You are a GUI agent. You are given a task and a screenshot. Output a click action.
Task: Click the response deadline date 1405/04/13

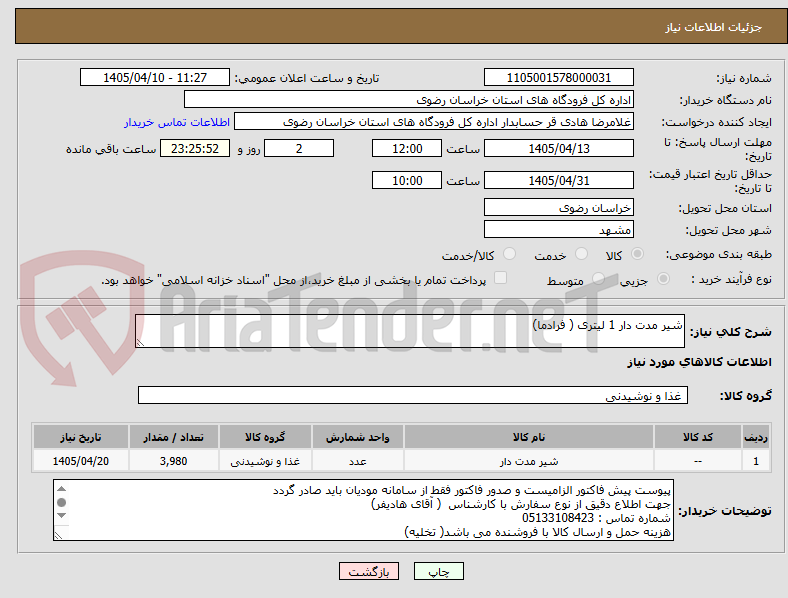pos(558,149)
